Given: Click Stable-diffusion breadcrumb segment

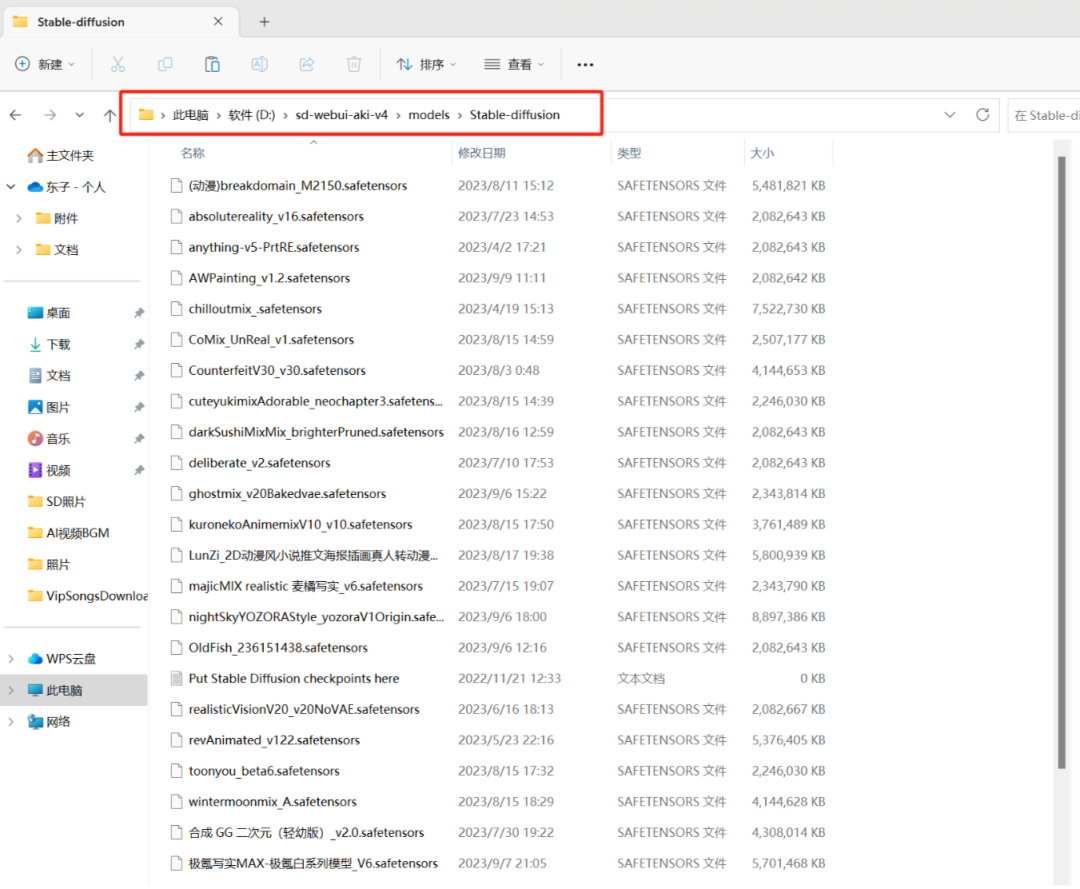Looking at the screenshot, I should (515, 115).
